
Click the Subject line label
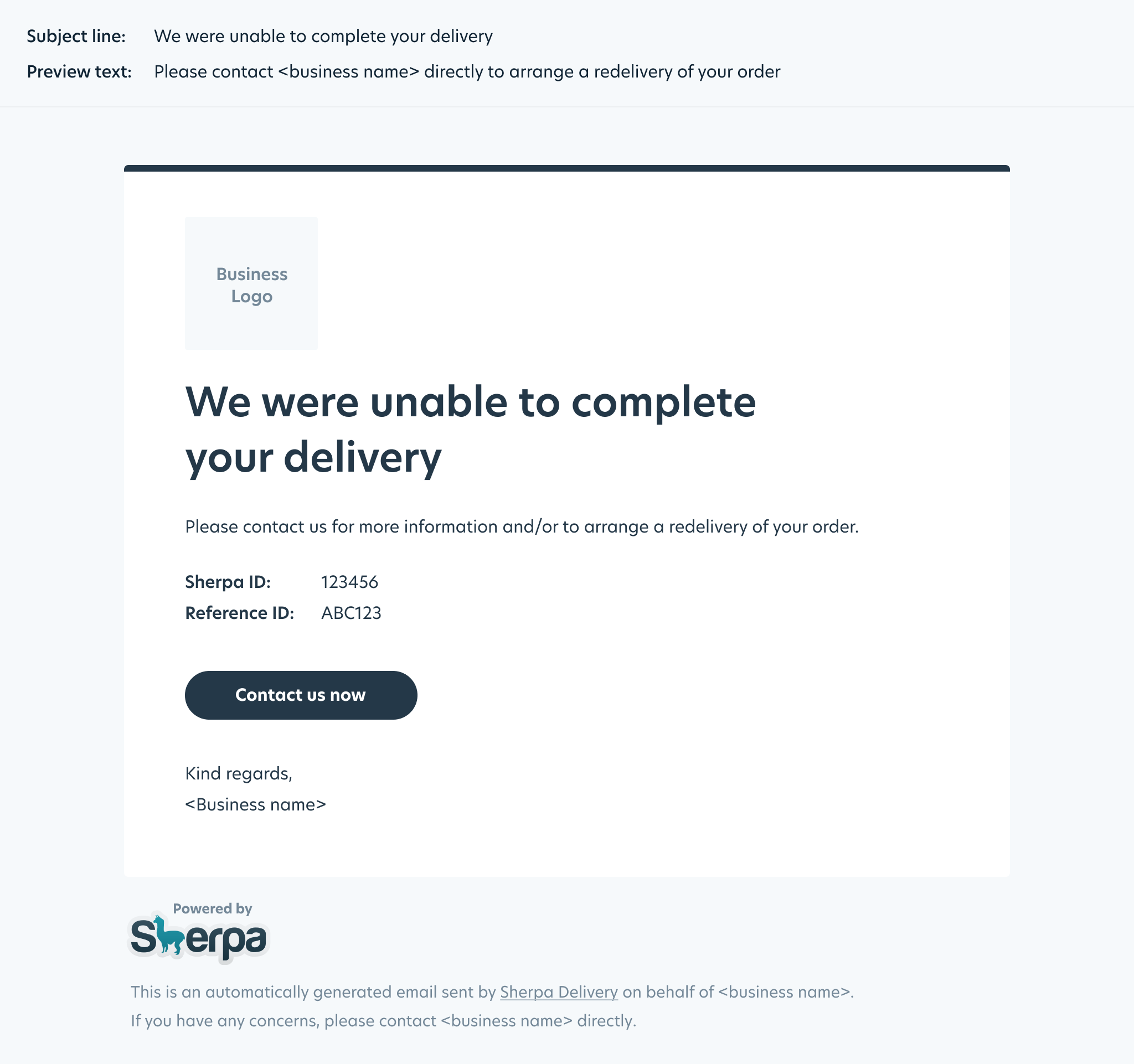click(x=76, y=37)
